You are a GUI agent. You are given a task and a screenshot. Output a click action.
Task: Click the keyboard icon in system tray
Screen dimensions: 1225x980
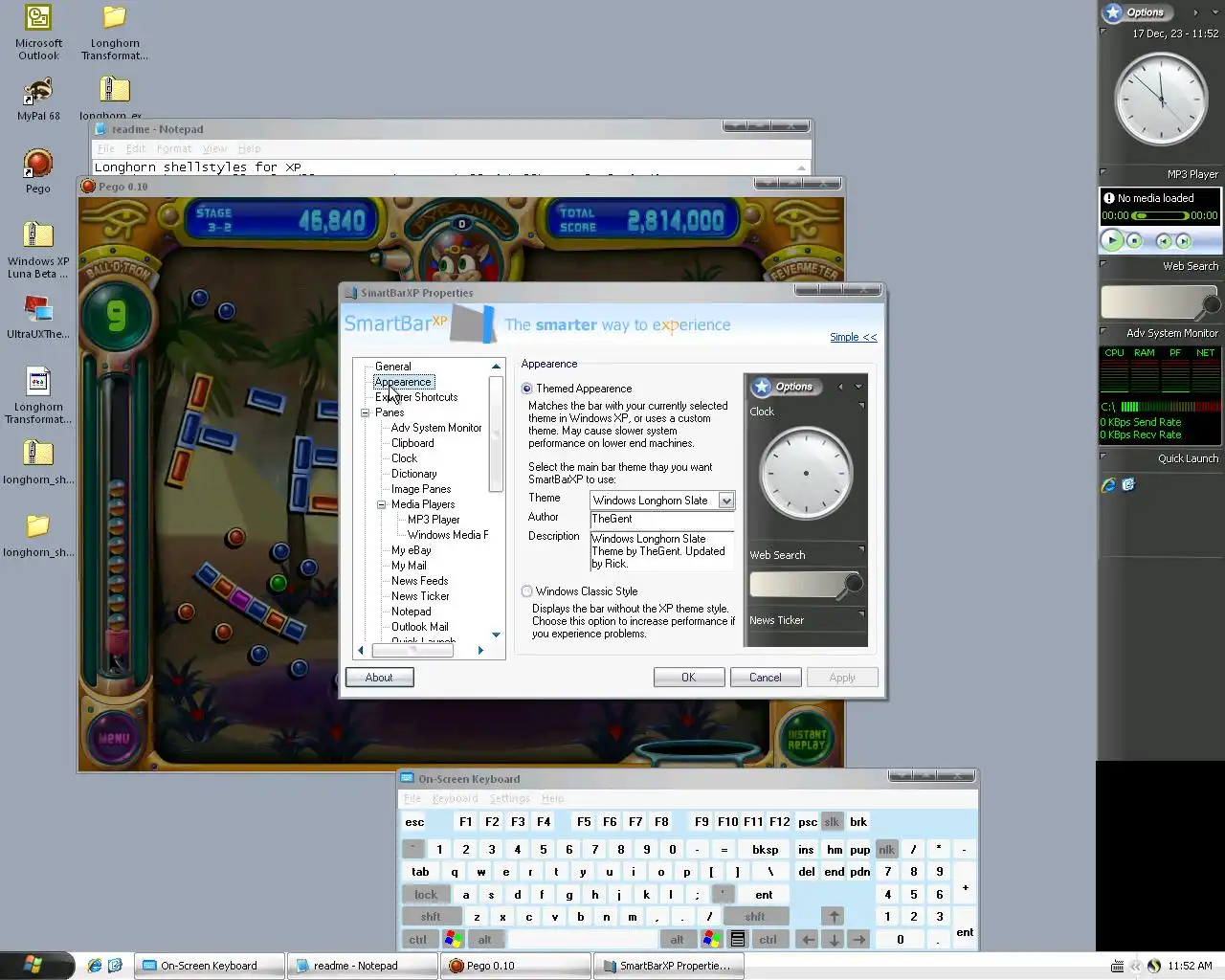click(x=1117, y=966)
